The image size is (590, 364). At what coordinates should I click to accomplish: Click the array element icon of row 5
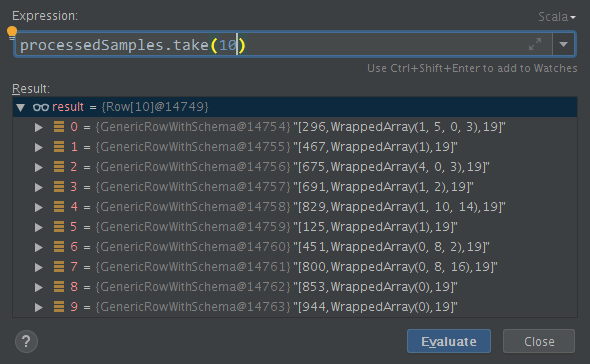(x=59, y=227)
